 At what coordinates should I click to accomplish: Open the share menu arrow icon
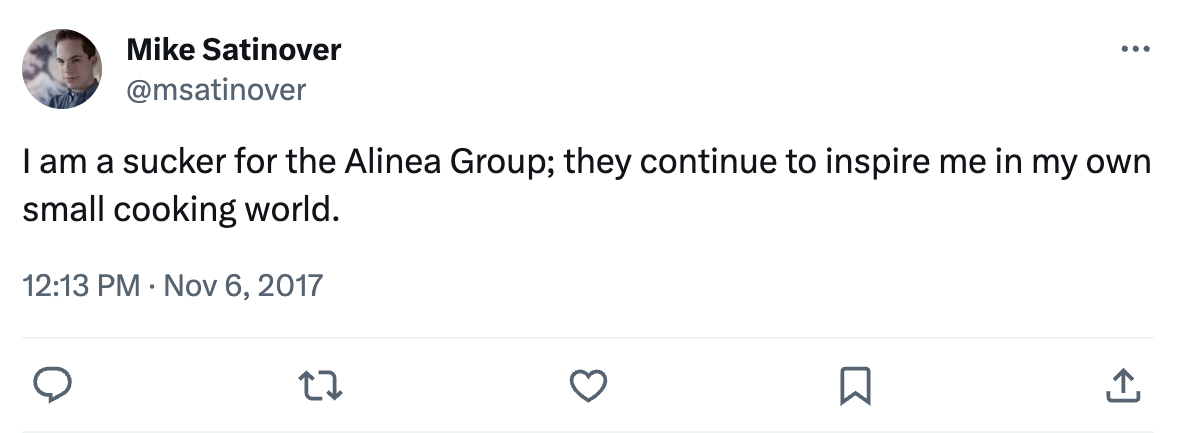[1123, 385]
